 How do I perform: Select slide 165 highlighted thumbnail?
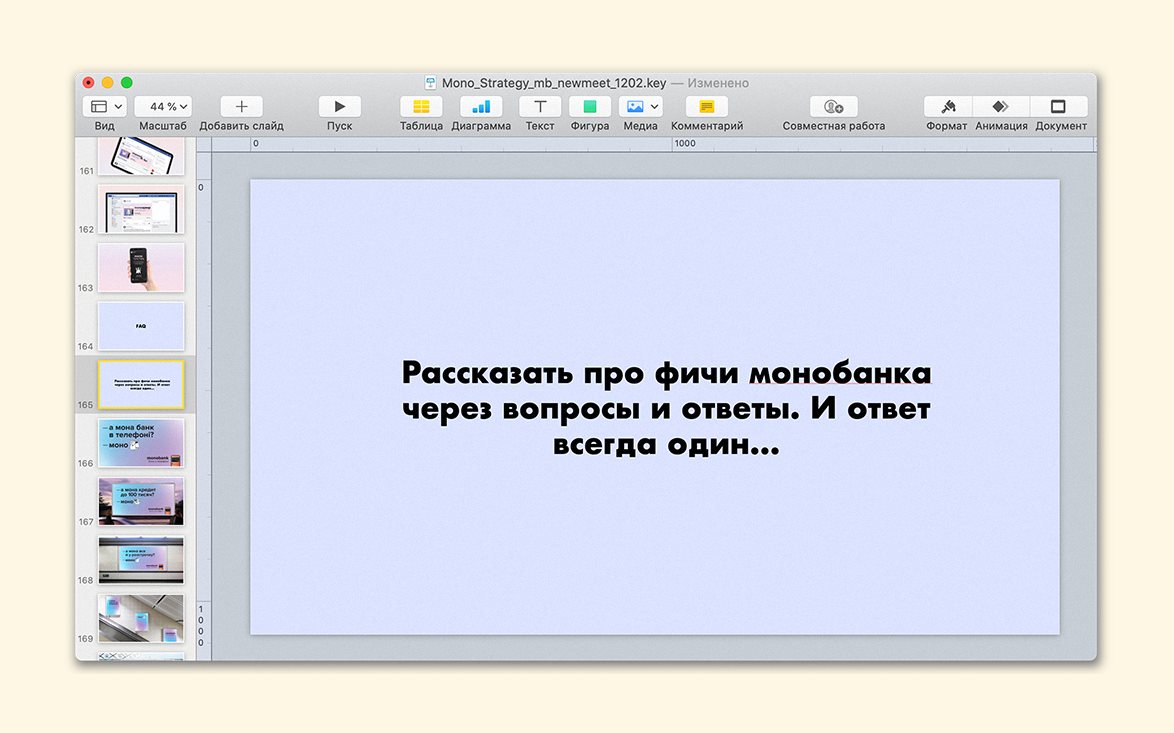pos(141,384)
